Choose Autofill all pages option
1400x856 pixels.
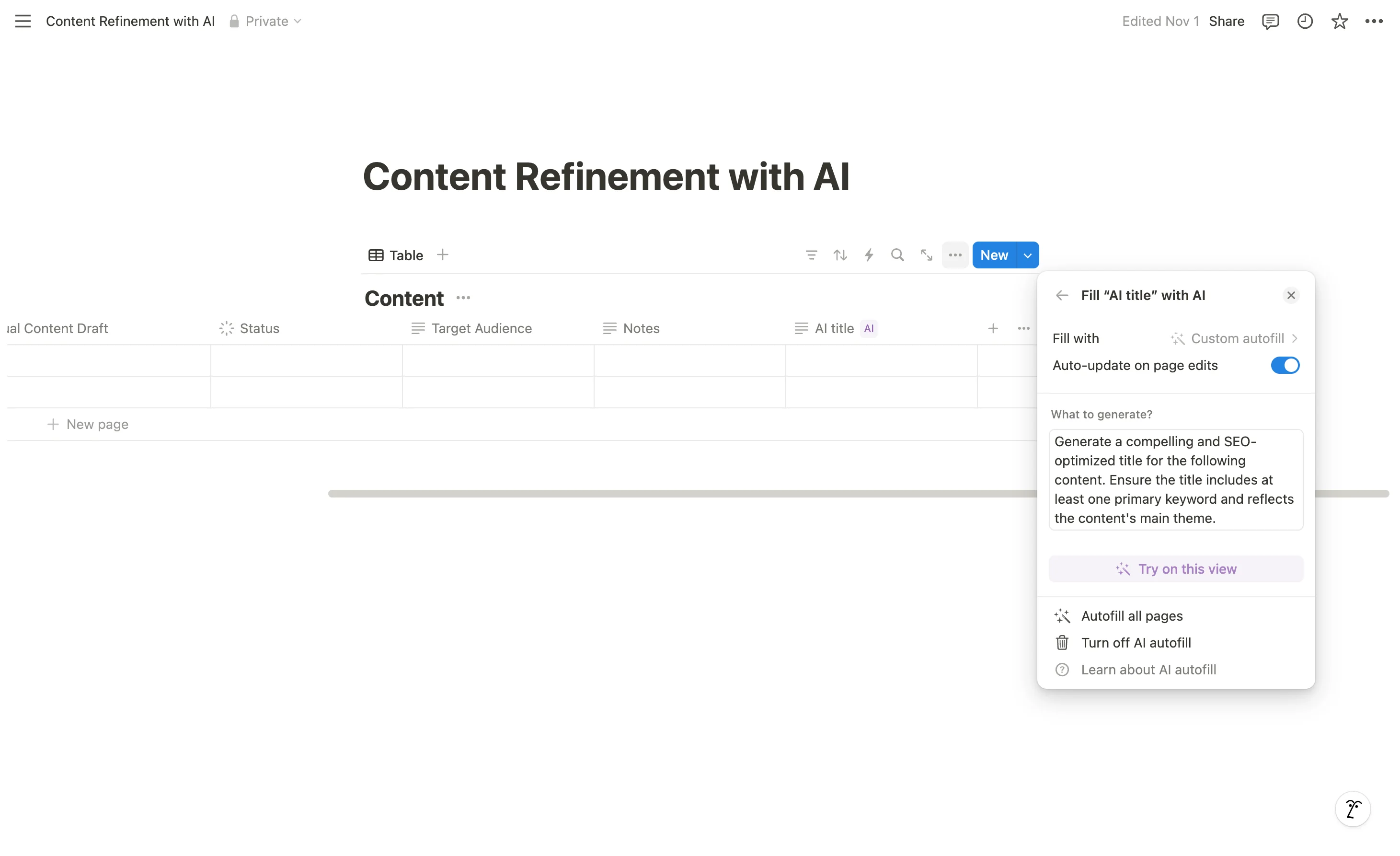[x=1131, y=616]
